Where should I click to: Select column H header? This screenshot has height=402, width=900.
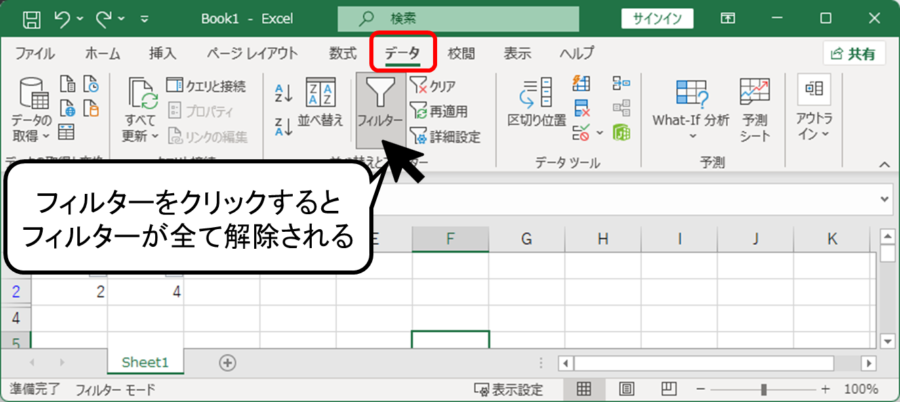click(x=603, y=239)
